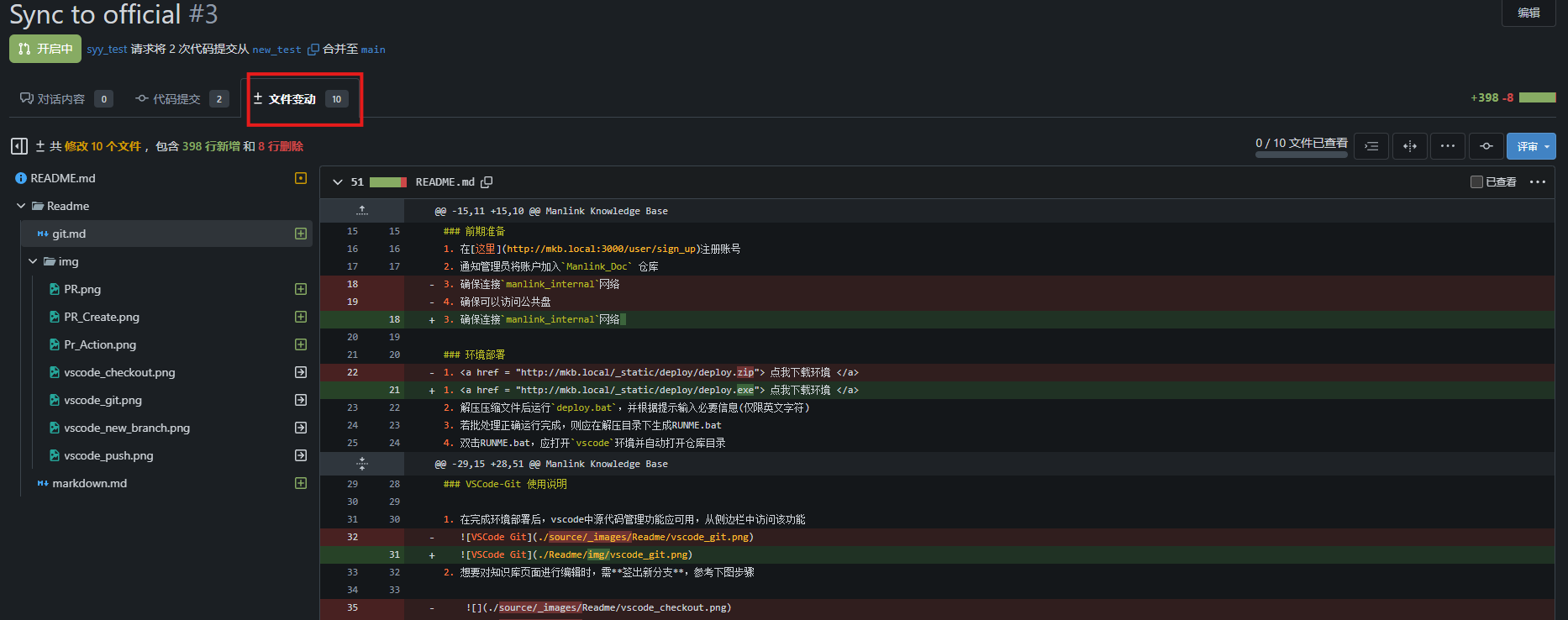Click the diff statistics plus-minus icon
Image resolution: width=1568 pixels, height=620 pixels.
tap(39, 146)
